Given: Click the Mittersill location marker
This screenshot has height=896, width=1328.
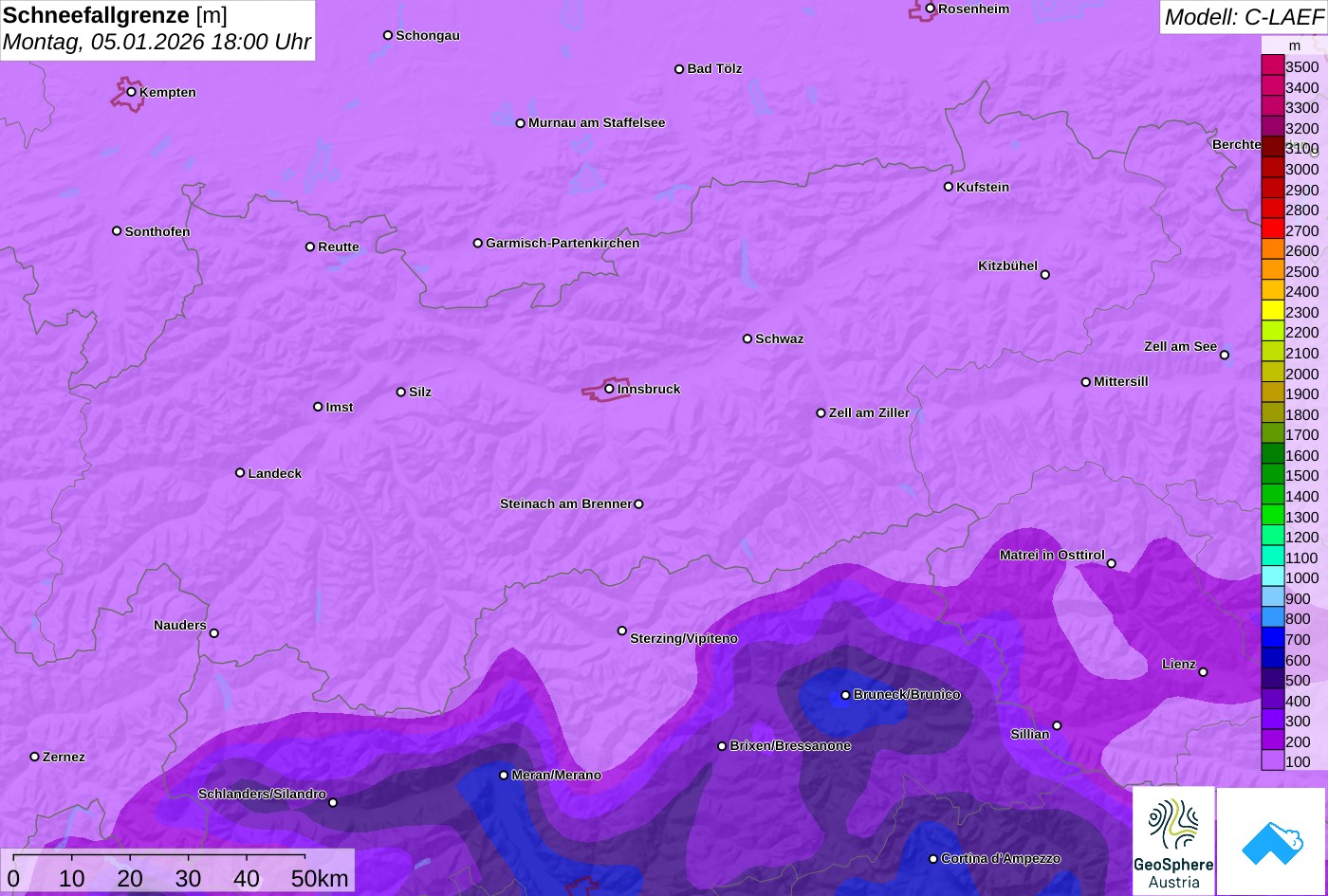Looking at the screenshot, I should click(1086, 382).
